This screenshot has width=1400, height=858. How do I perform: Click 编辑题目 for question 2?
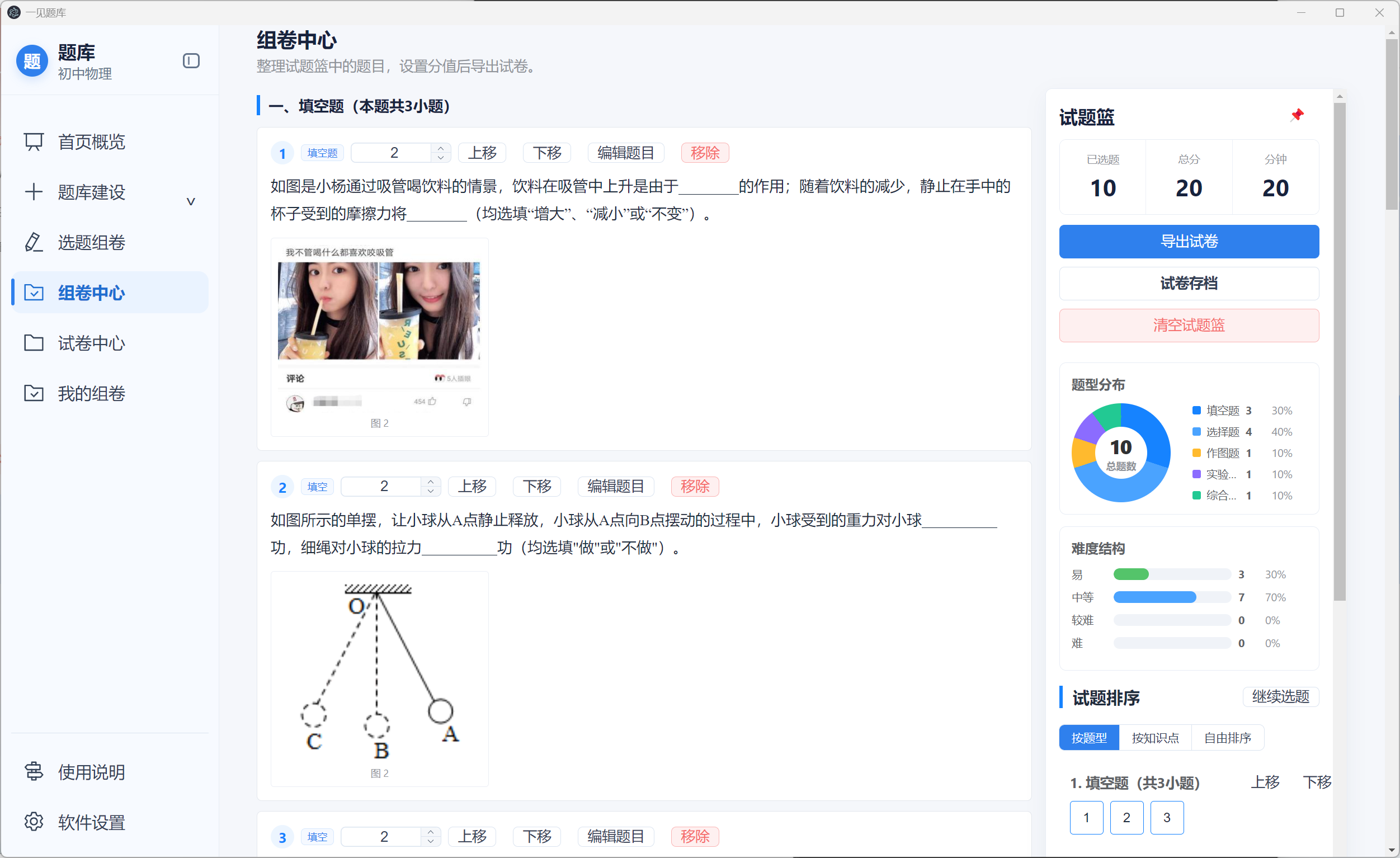616,487
